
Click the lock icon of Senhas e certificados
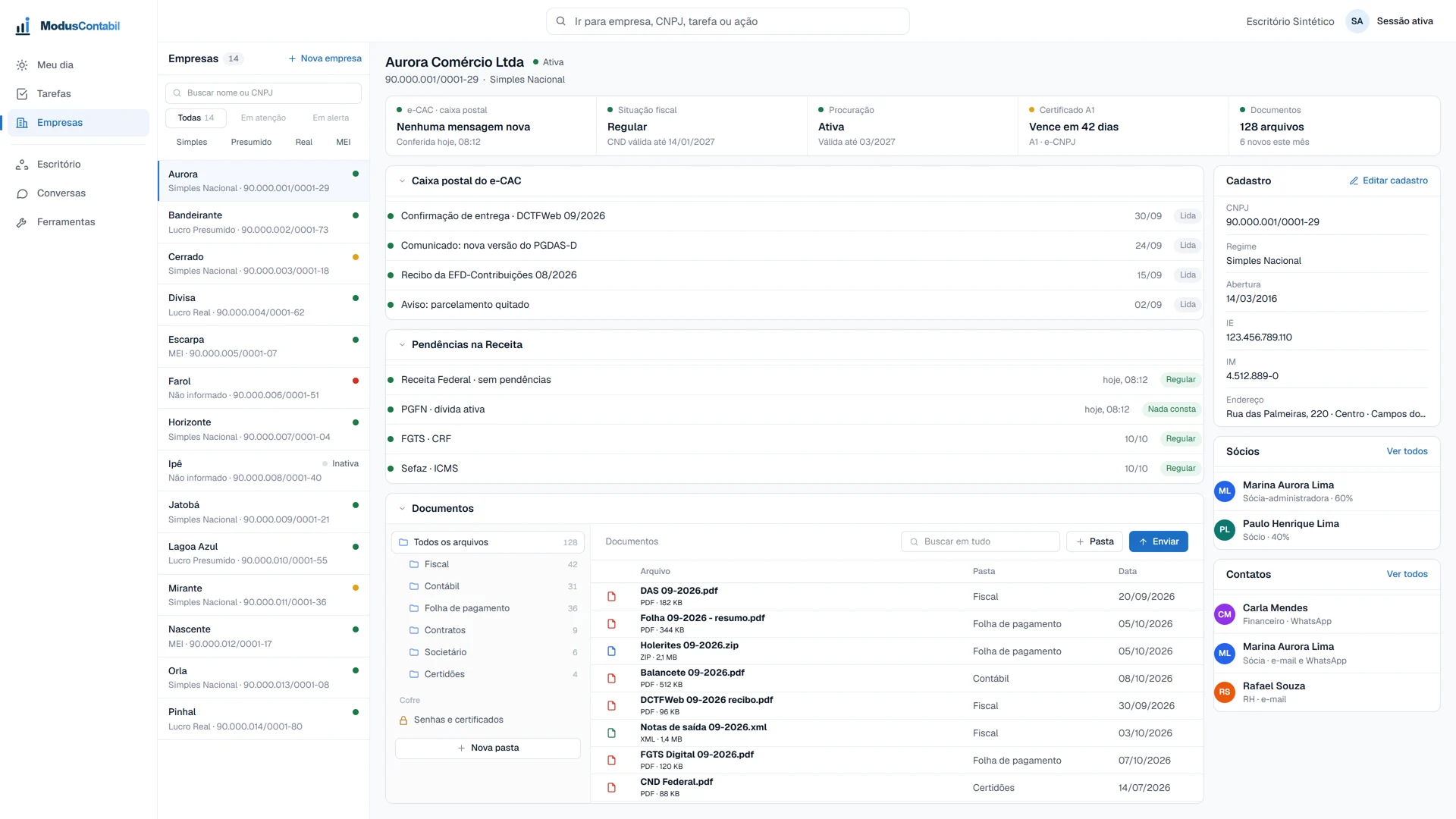(x=403, y=720)
